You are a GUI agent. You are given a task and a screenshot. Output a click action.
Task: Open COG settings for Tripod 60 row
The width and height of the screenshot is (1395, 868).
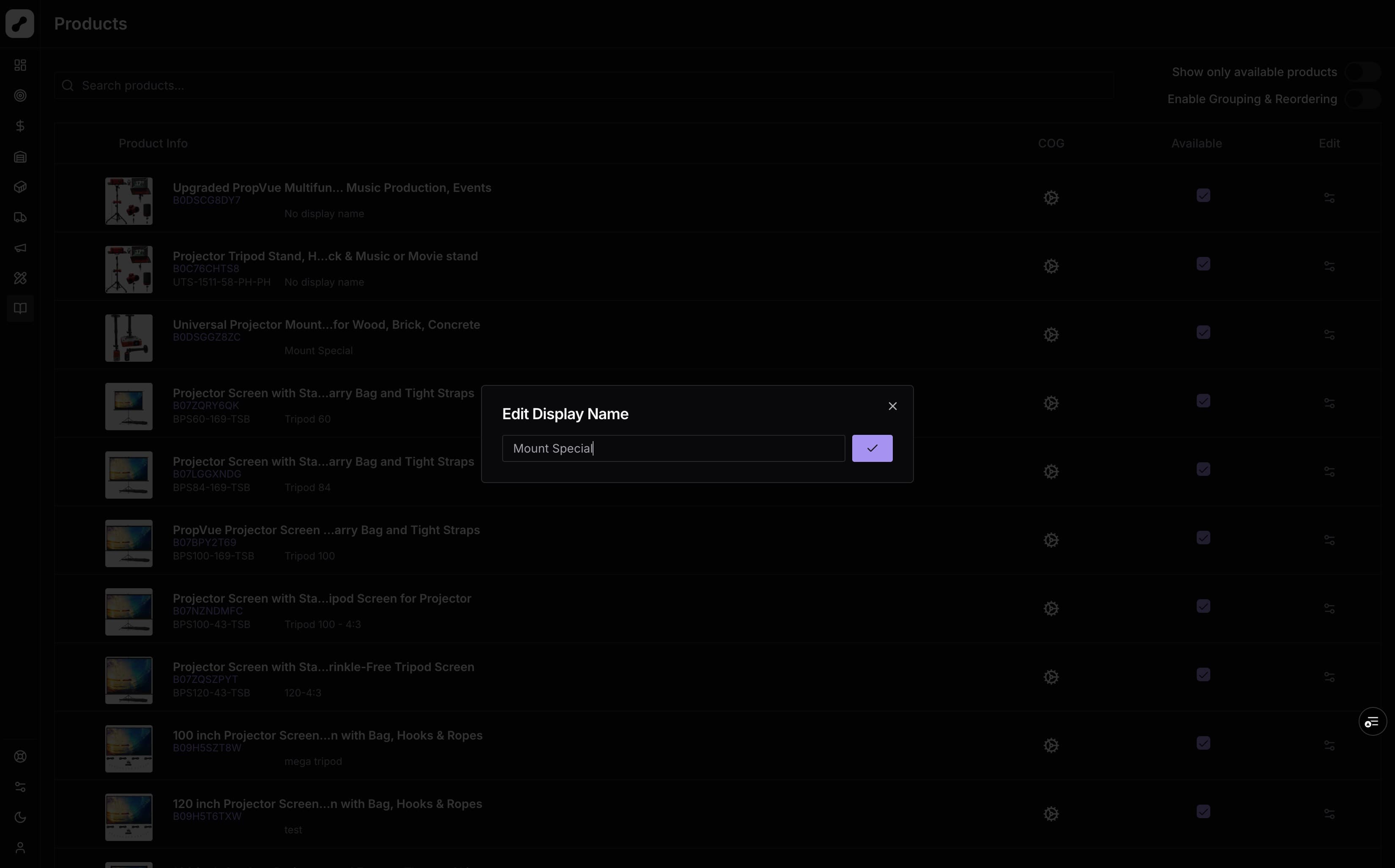pyautogui.click(x=1051, y=403)
